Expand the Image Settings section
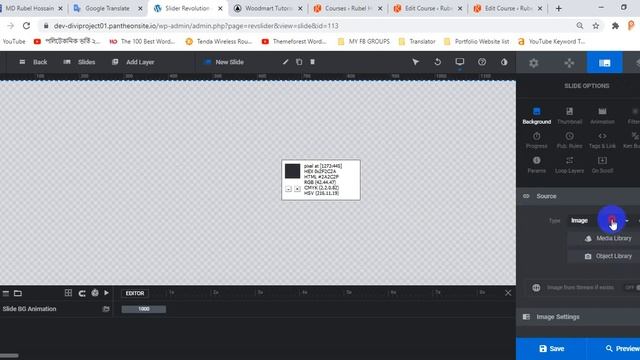The height and width of the screenshot is (360, 640). (578, 317)
